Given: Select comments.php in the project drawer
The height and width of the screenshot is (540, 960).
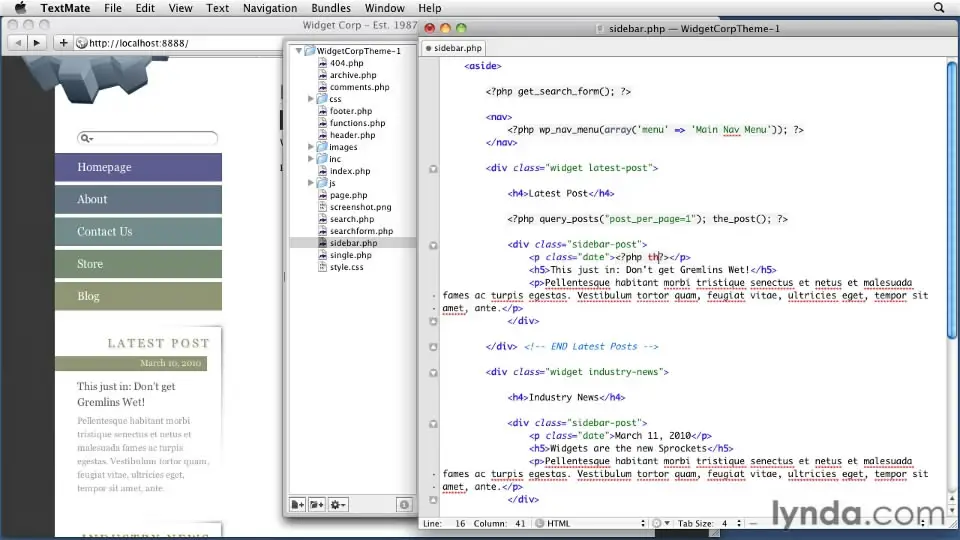Looking at the screenshot, I should click(359, 87).
